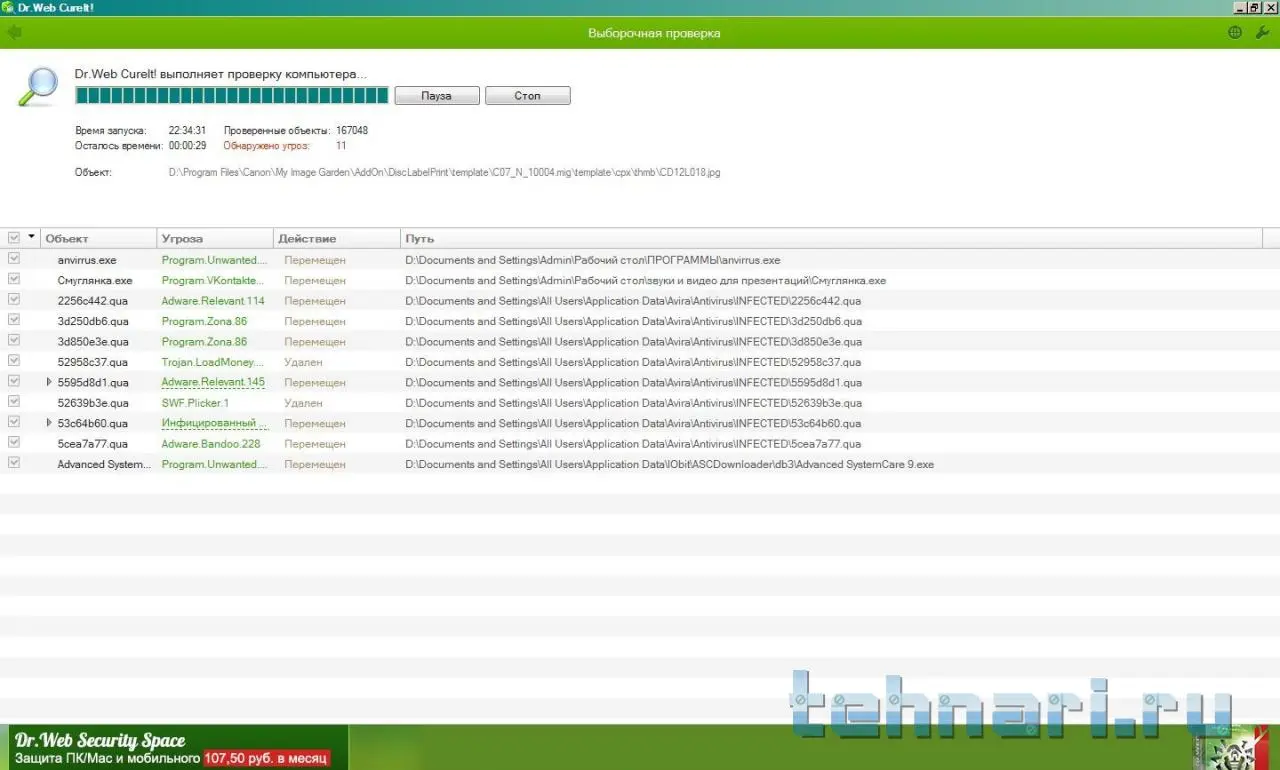Click the back arrow in the green header
The image size is (1280, 770).
pyautogui.click(x=13, y=32)
